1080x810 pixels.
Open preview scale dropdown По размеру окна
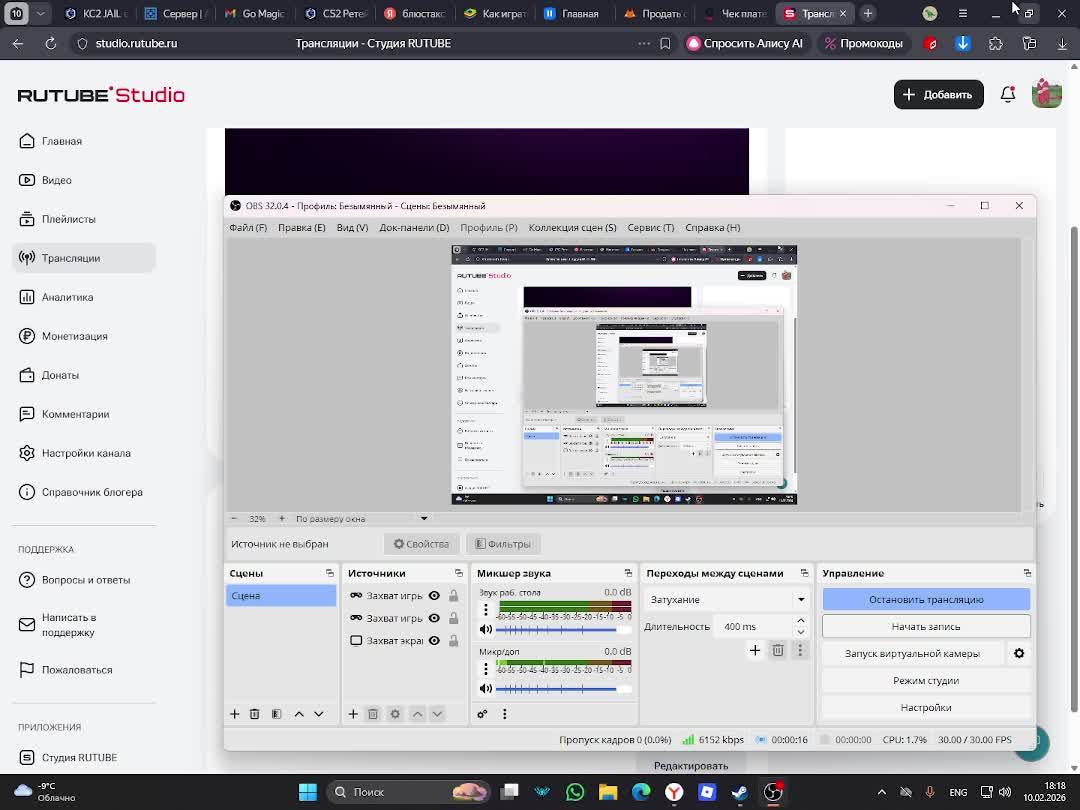(x=362, y=519)
